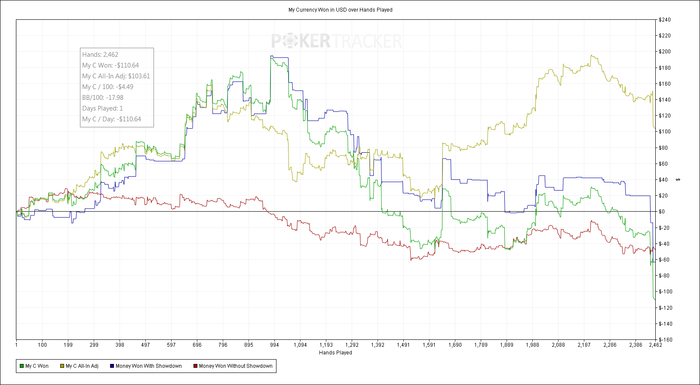Select the 'My C All-In Adj' legend label
This screenshot has width=700, height=385.
pyautogui.click(x=82, y=366)
